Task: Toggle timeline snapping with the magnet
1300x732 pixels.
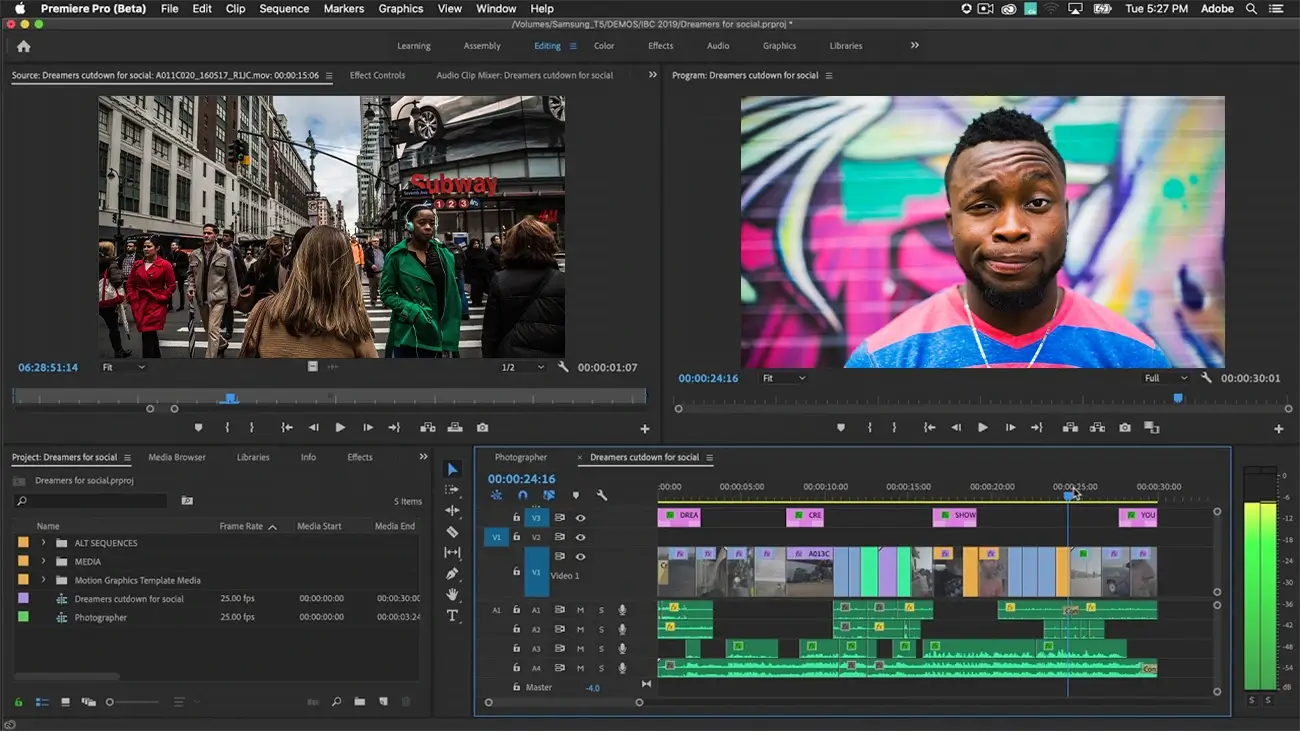Action: 521,495
